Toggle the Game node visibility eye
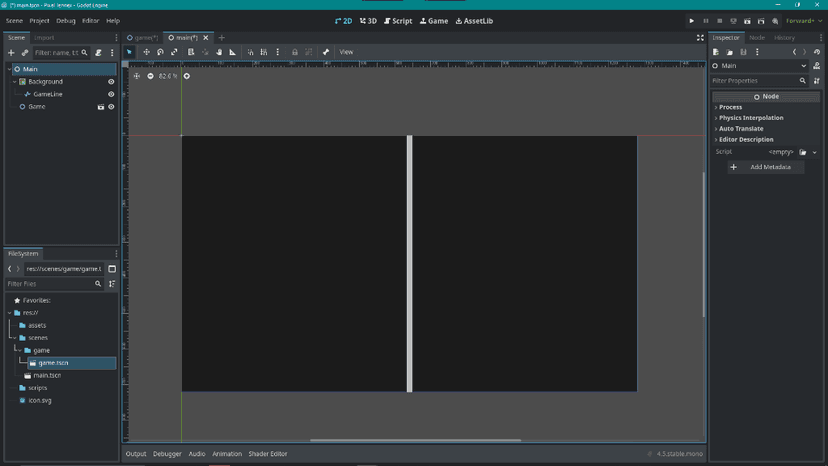The height and width of the screenshot is (466, 828). tap(111, 107)
